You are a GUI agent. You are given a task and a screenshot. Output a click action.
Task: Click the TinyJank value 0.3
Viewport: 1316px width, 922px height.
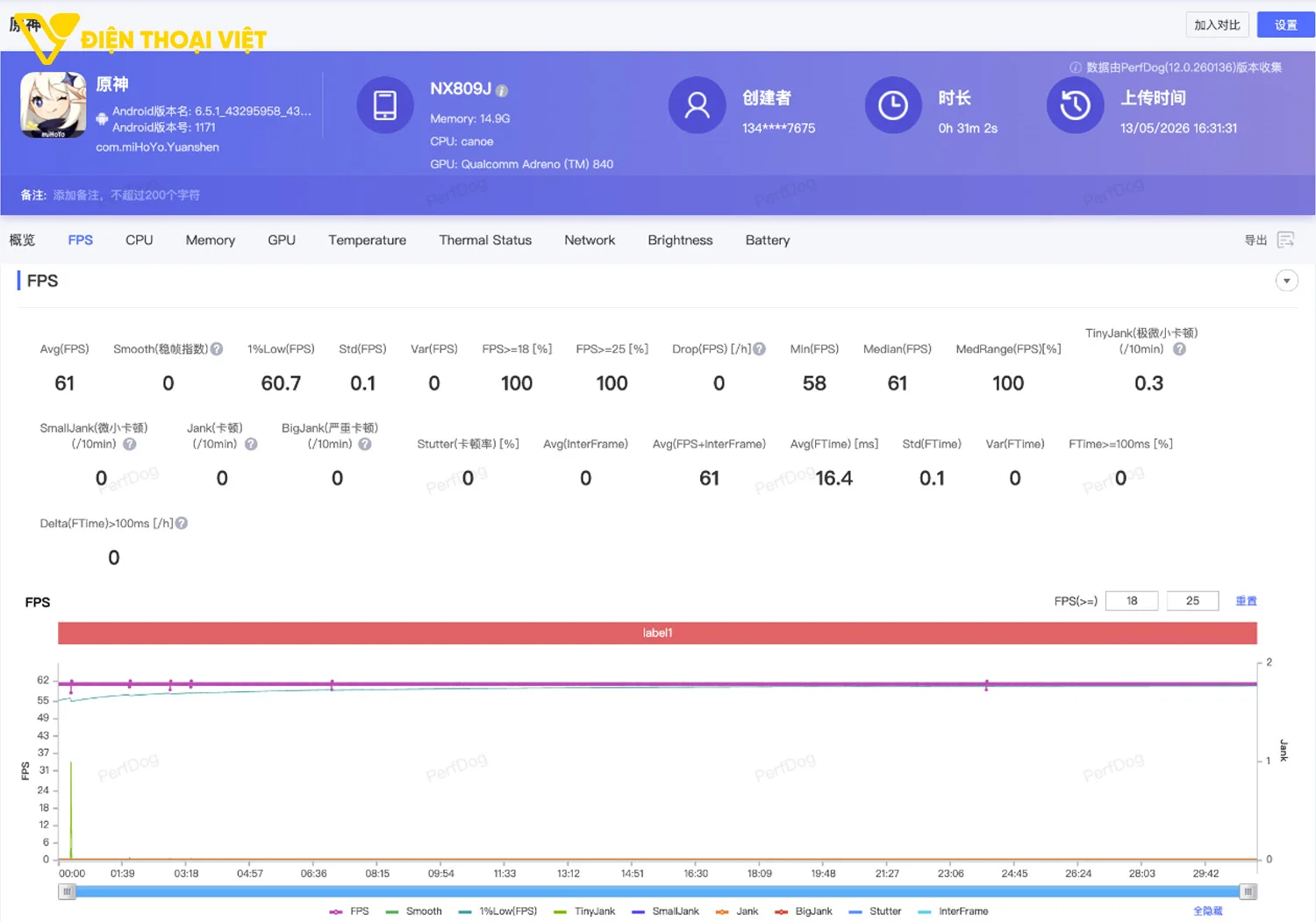click(x=1148, y=383)
